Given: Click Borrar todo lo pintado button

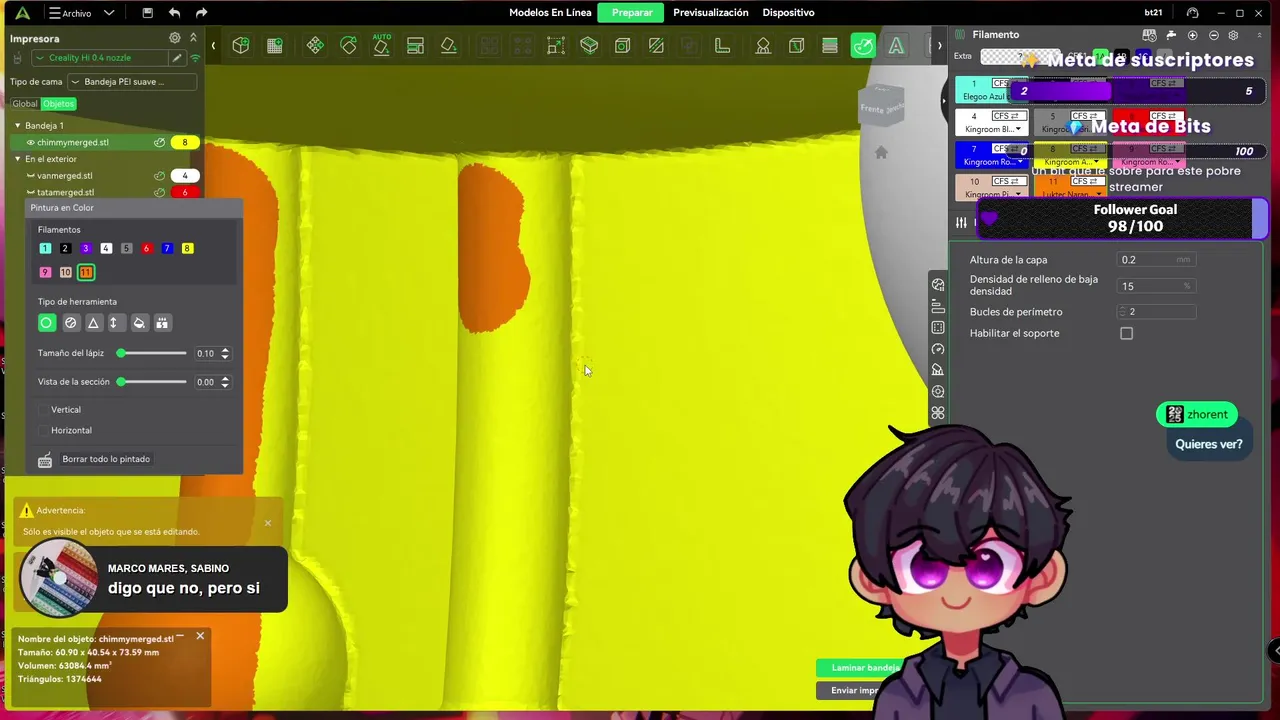Looking at the screenshot, I should pyautogui.click(x=106, y=459).
